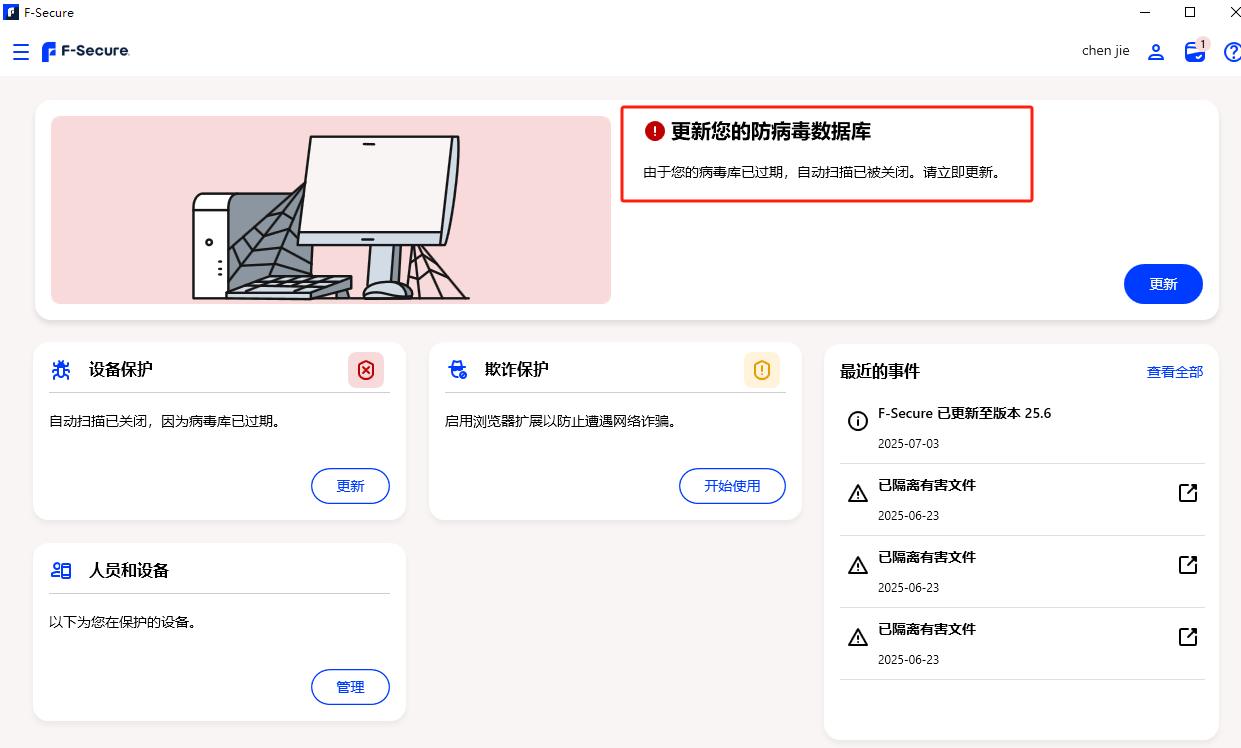This screenshot has height=748, width=1241.
Task: Click the 最近的事件 panel title
Action: pyautogui.click(x=880, y=372)
